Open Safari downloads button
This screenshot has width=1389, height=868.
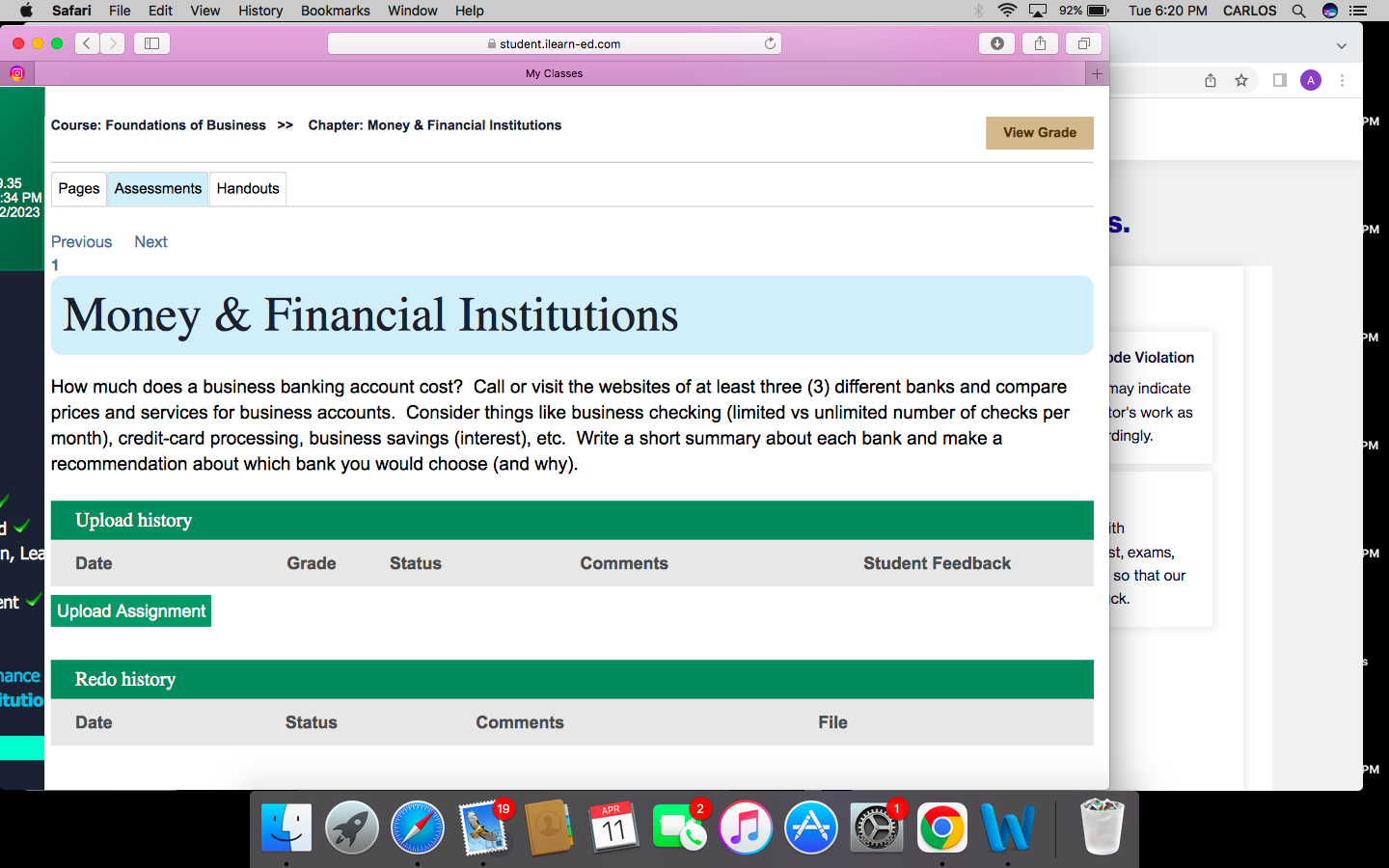(997, 43)
